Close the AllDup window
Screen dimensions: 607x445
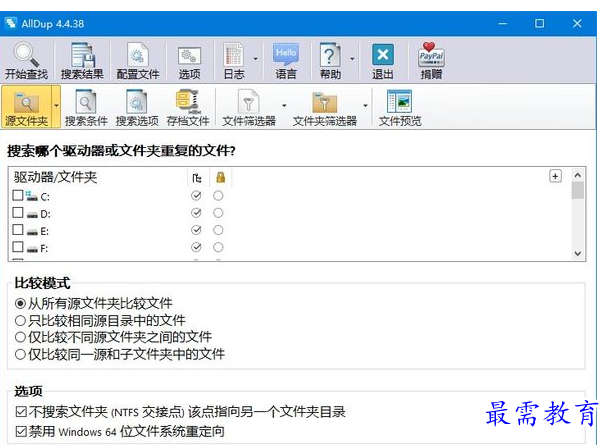577,24
